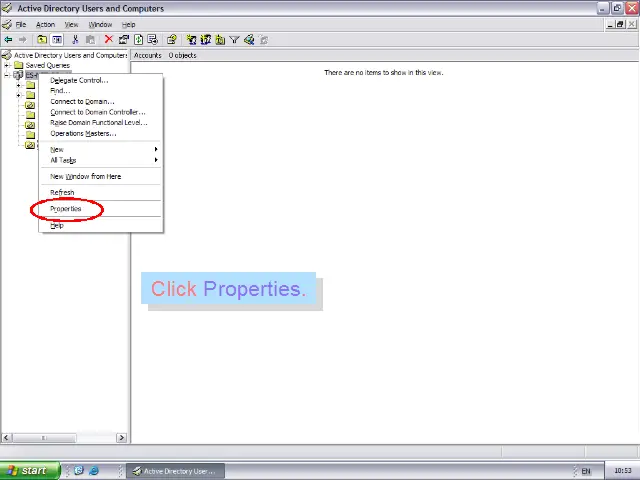Screen dimensions: 640x480
Task: Open the Window menu in menu bar
Action: 100,24
